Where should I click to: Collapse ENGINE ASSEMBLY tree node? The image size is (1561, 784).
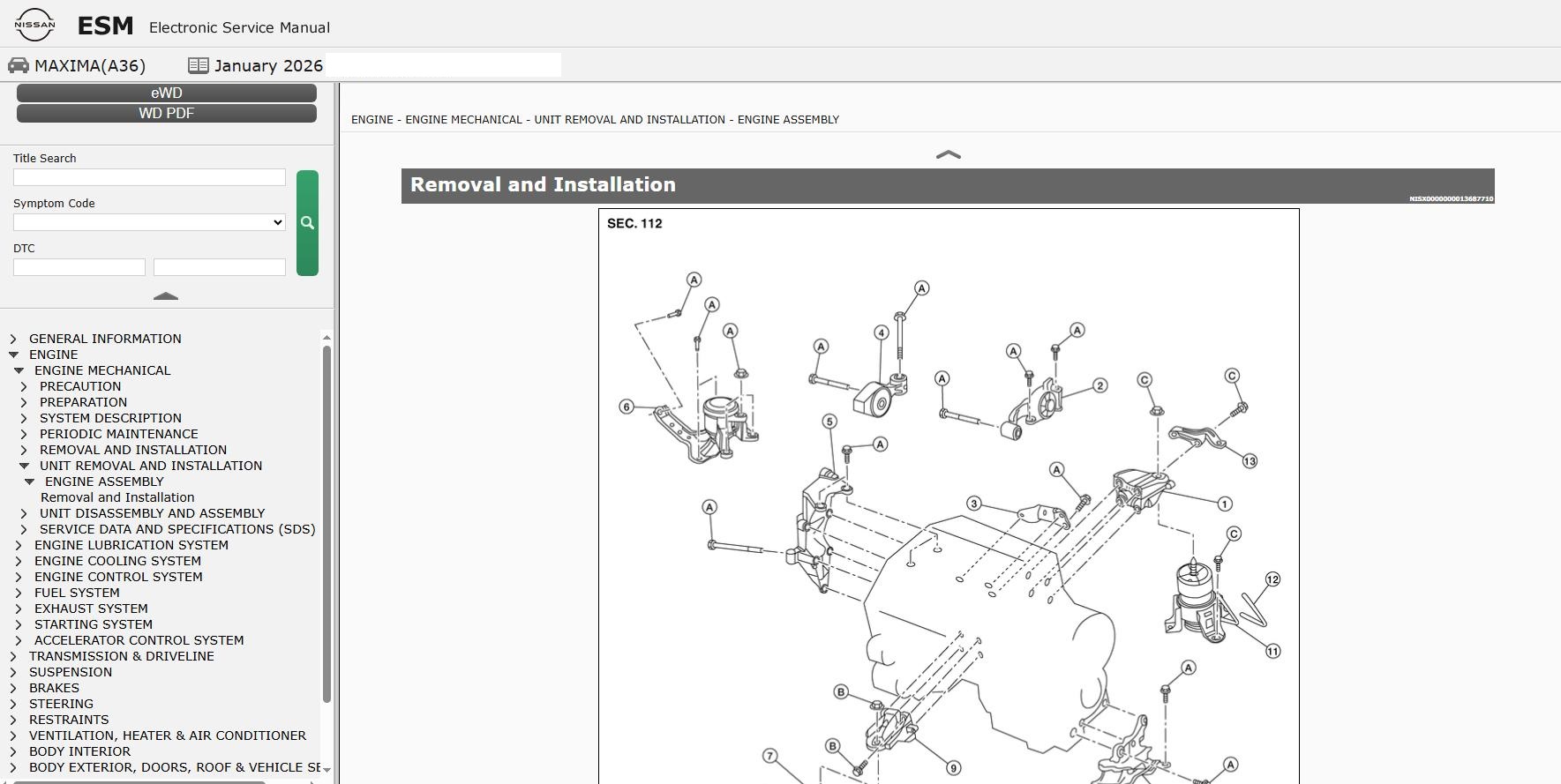coord(29,482)
